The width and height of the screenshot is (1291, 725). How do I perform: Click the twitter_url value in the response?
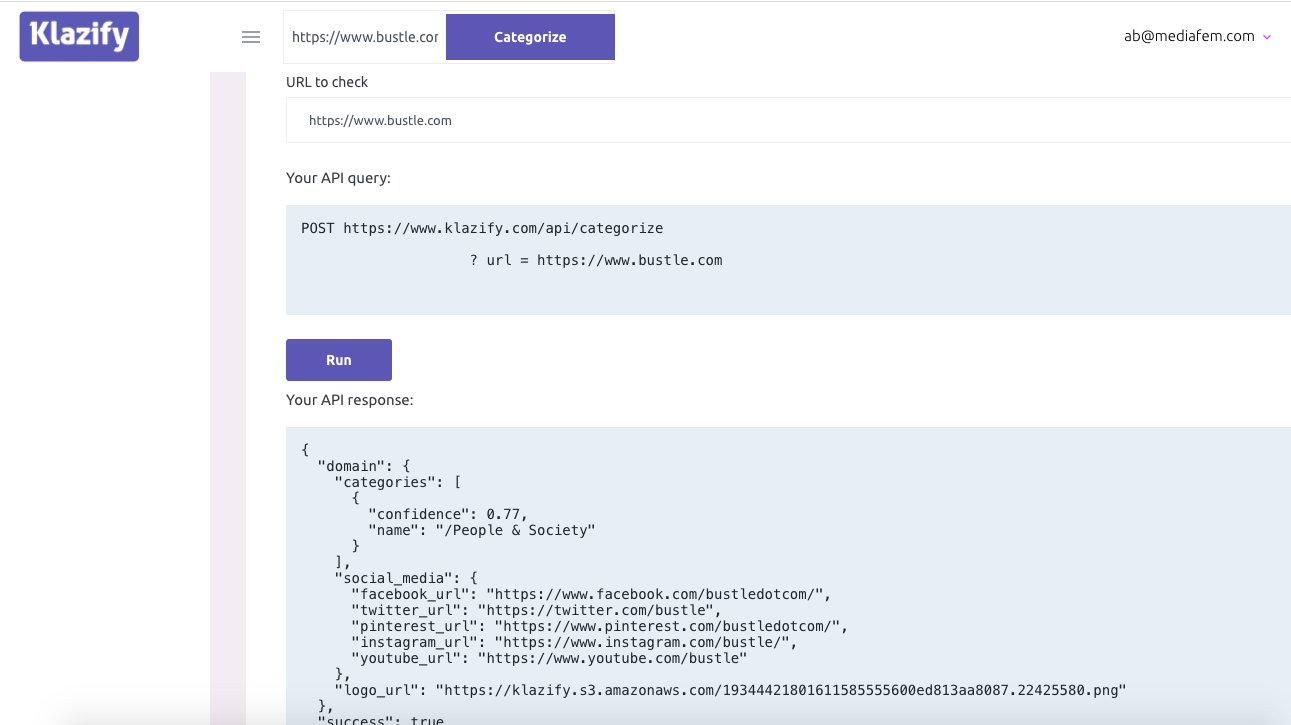[x=599, y=610]
